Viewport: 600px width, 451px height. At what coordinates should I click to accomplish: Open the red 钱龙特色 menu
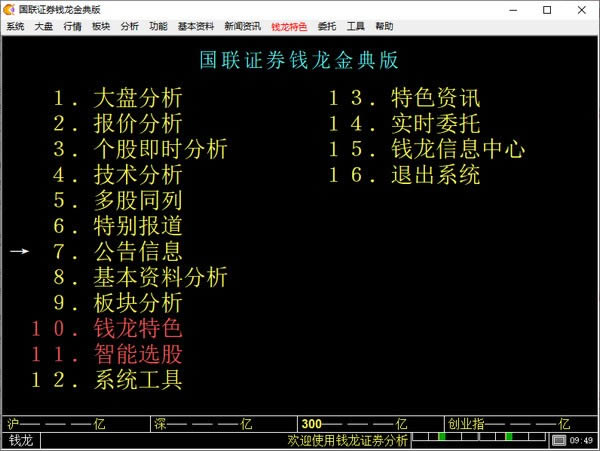click(289, 26)
